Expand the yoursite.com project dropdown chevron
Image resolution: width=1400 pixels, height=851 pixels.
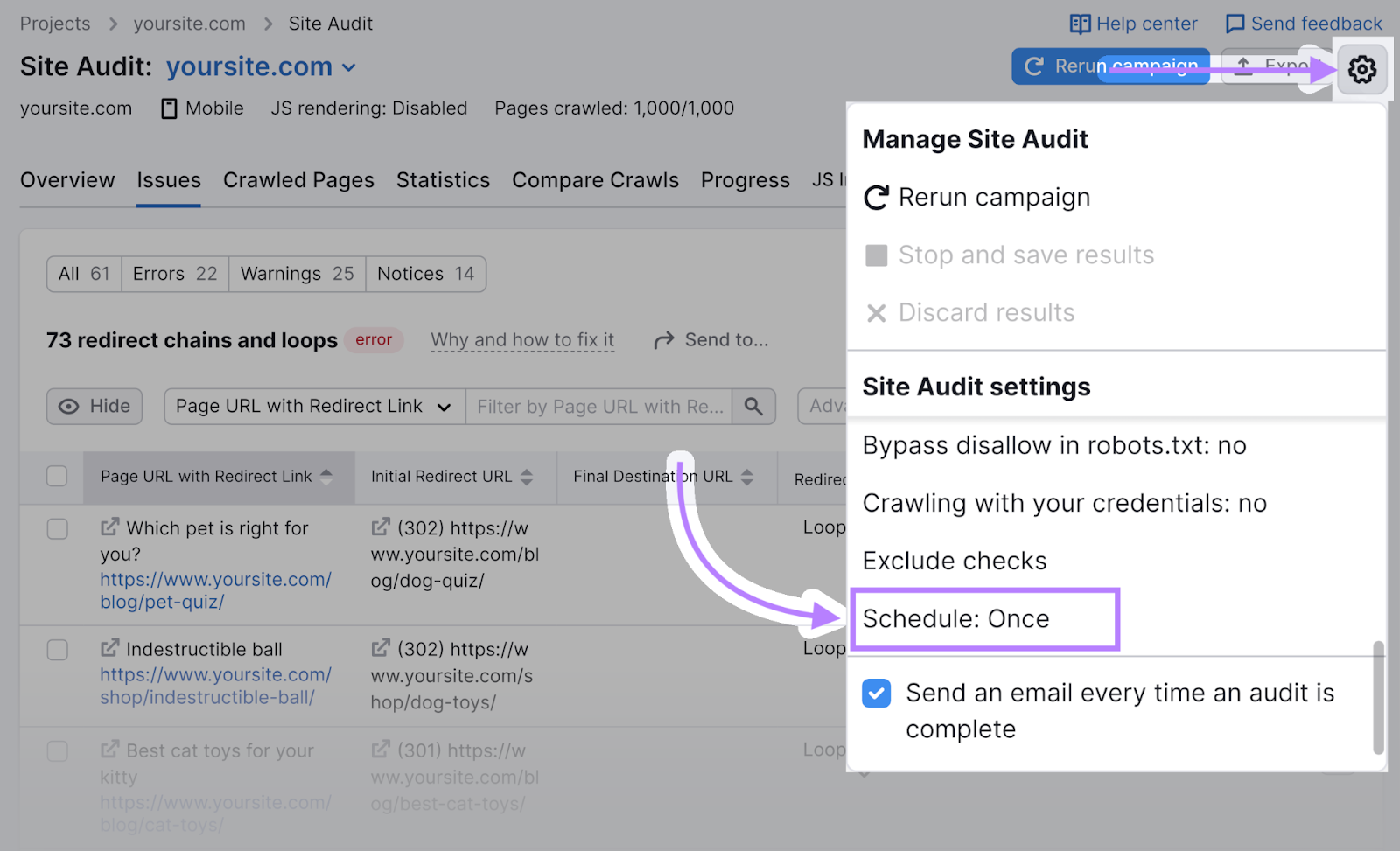click(349, 67)
